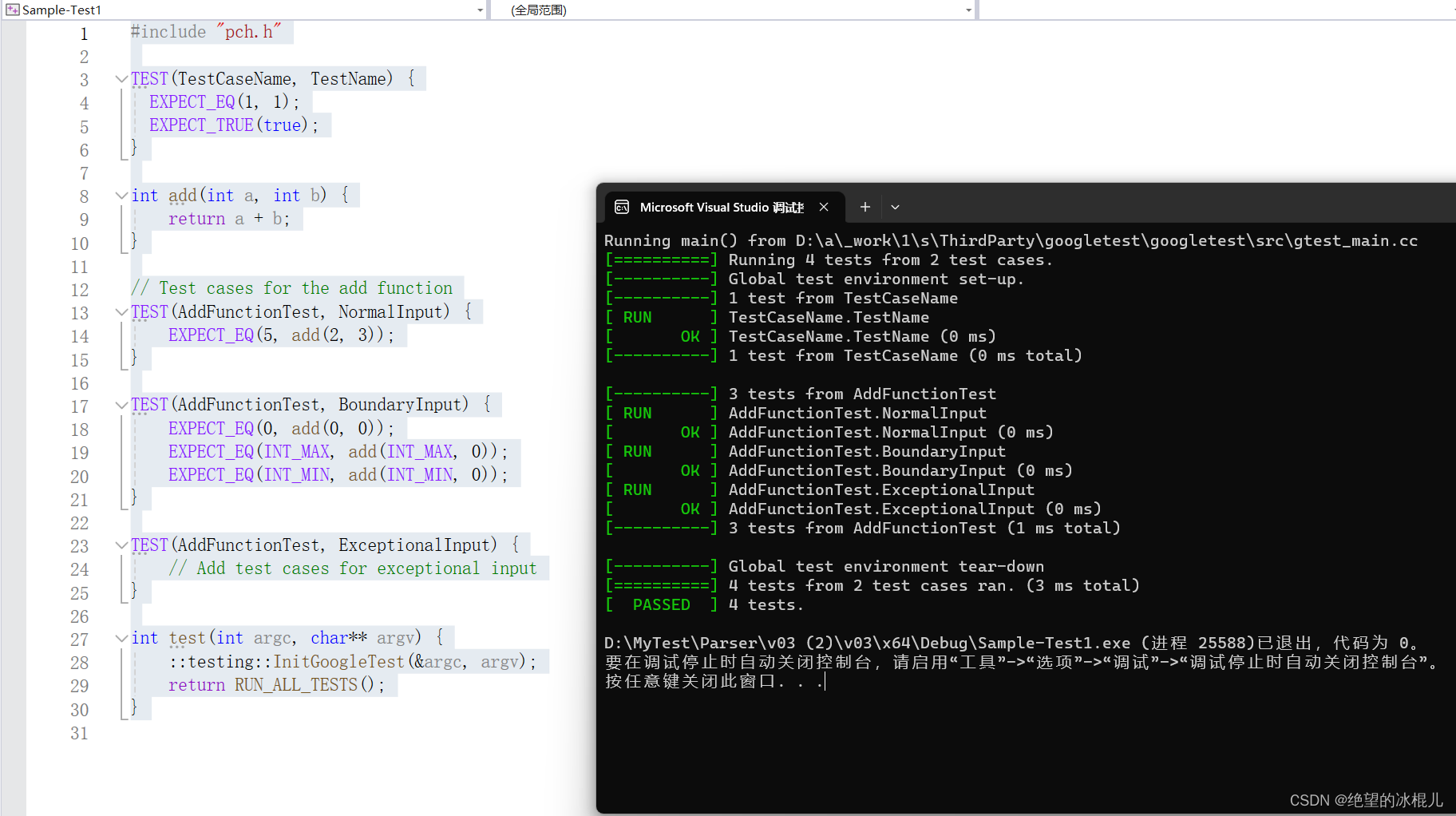Viewport: 1456px width, 816px height.
Task: Collapse the add function definition
Action: click(x=121, y=195)
